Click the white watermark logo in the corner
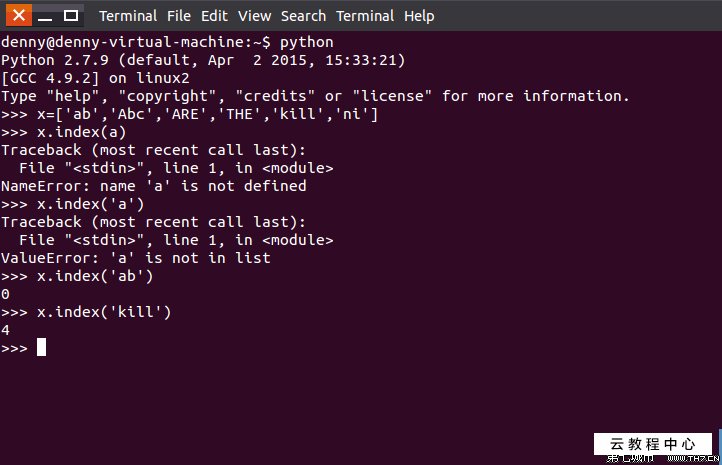 pos(653,444)
